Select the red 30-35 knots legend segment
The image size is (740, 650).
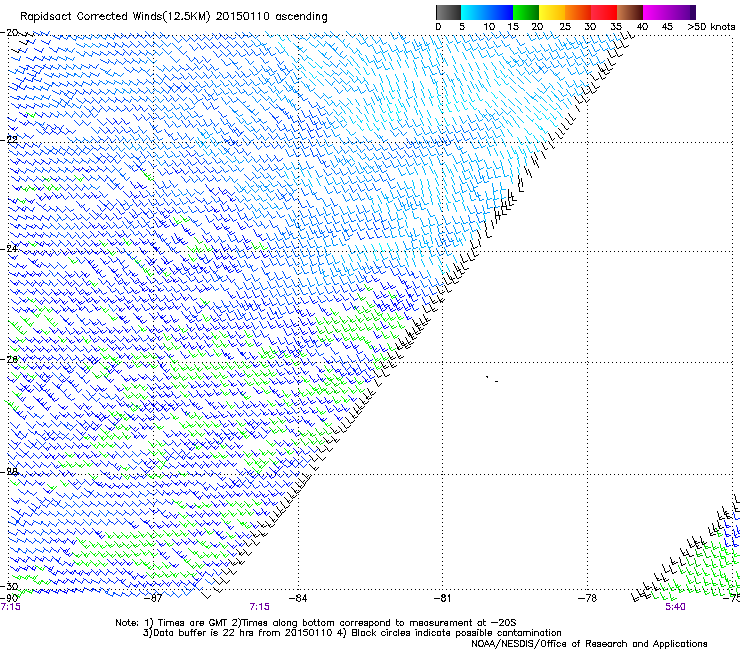click(x=604, y=12)
